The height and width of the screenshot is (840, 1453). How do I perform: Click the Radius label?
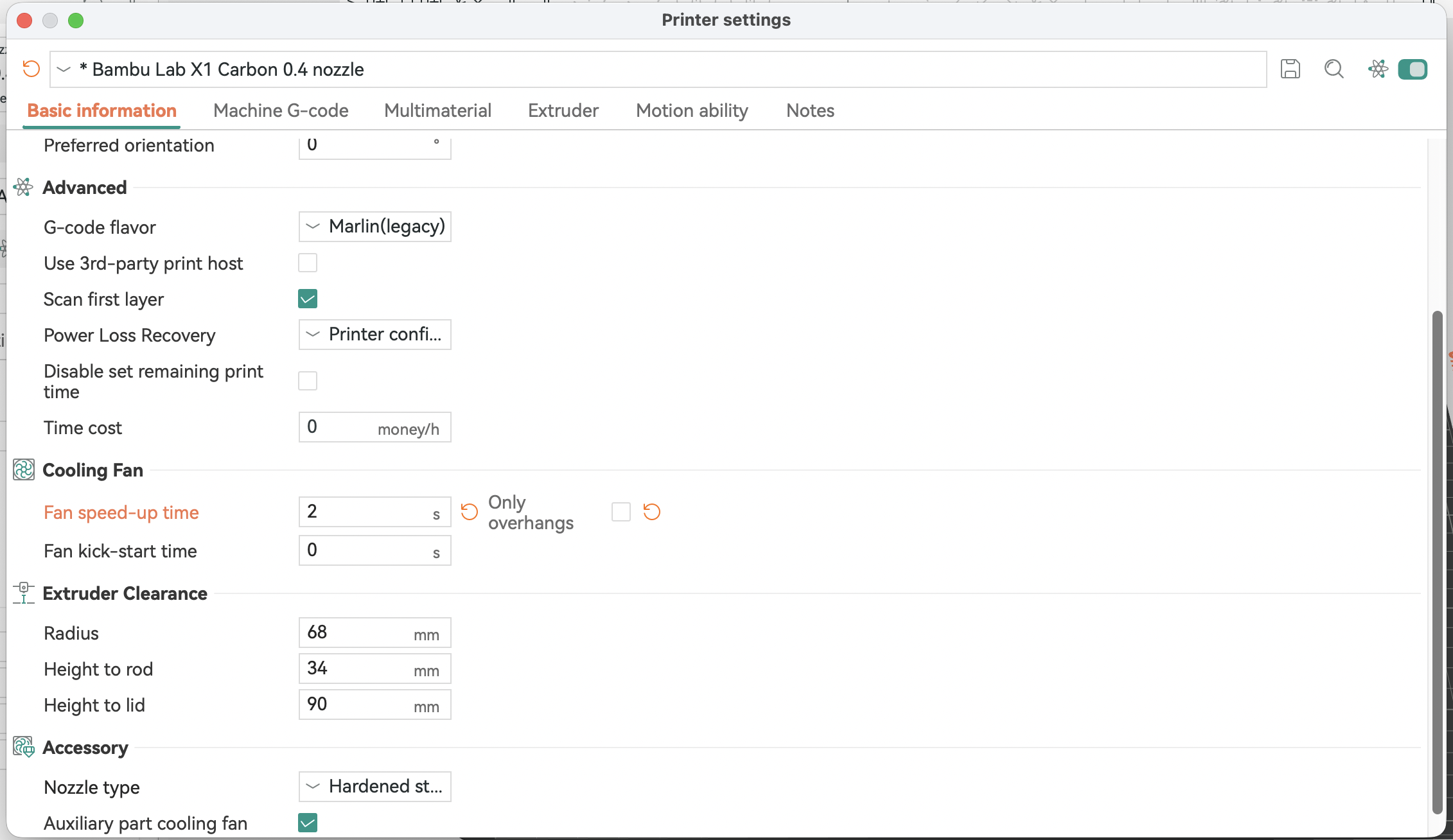[71, 633]
